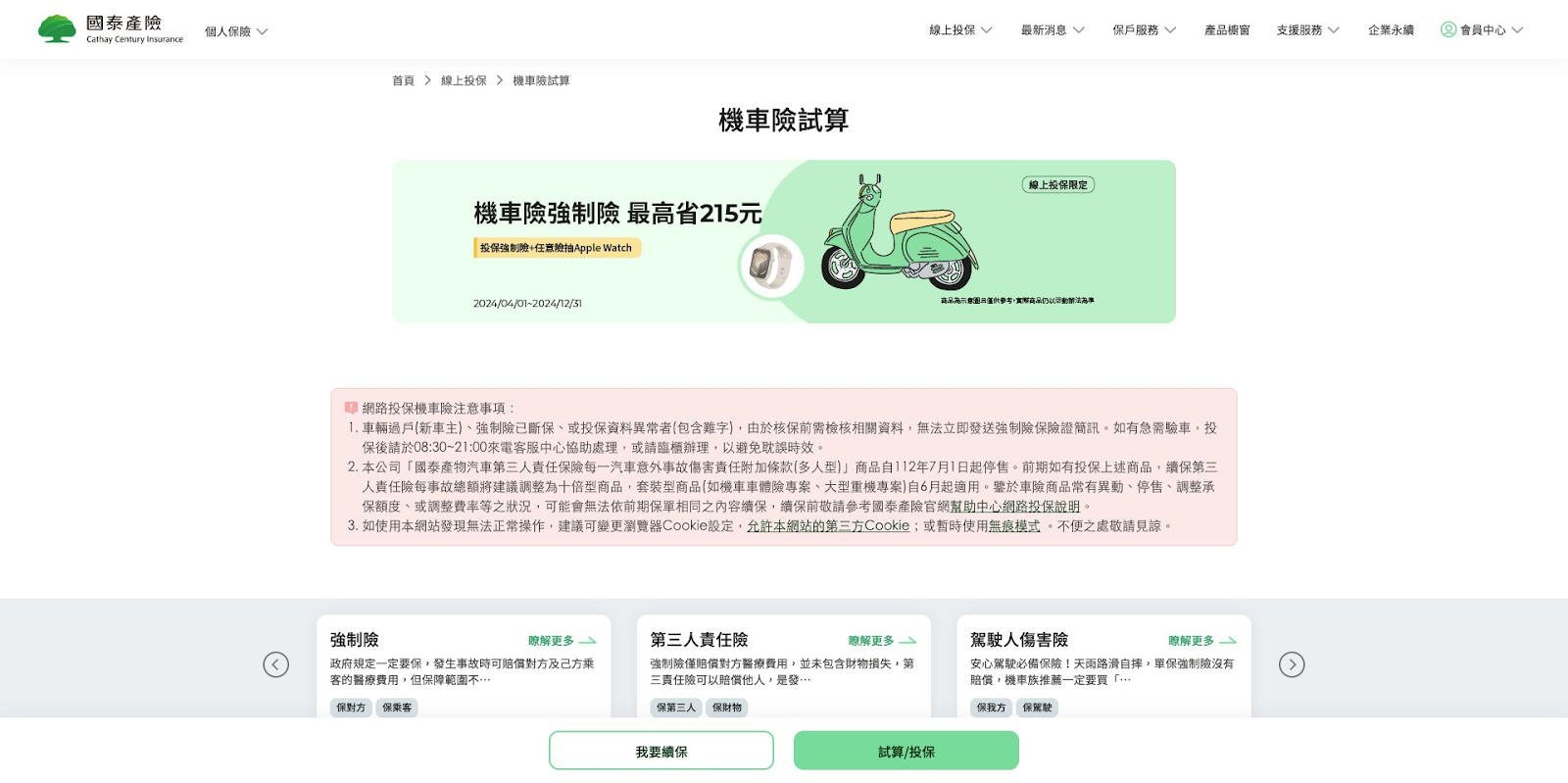This screenshot has height=783, width=1568.
Task: Click the 網路投保機車險注意事項 notice heading
Action: point(439,408)
